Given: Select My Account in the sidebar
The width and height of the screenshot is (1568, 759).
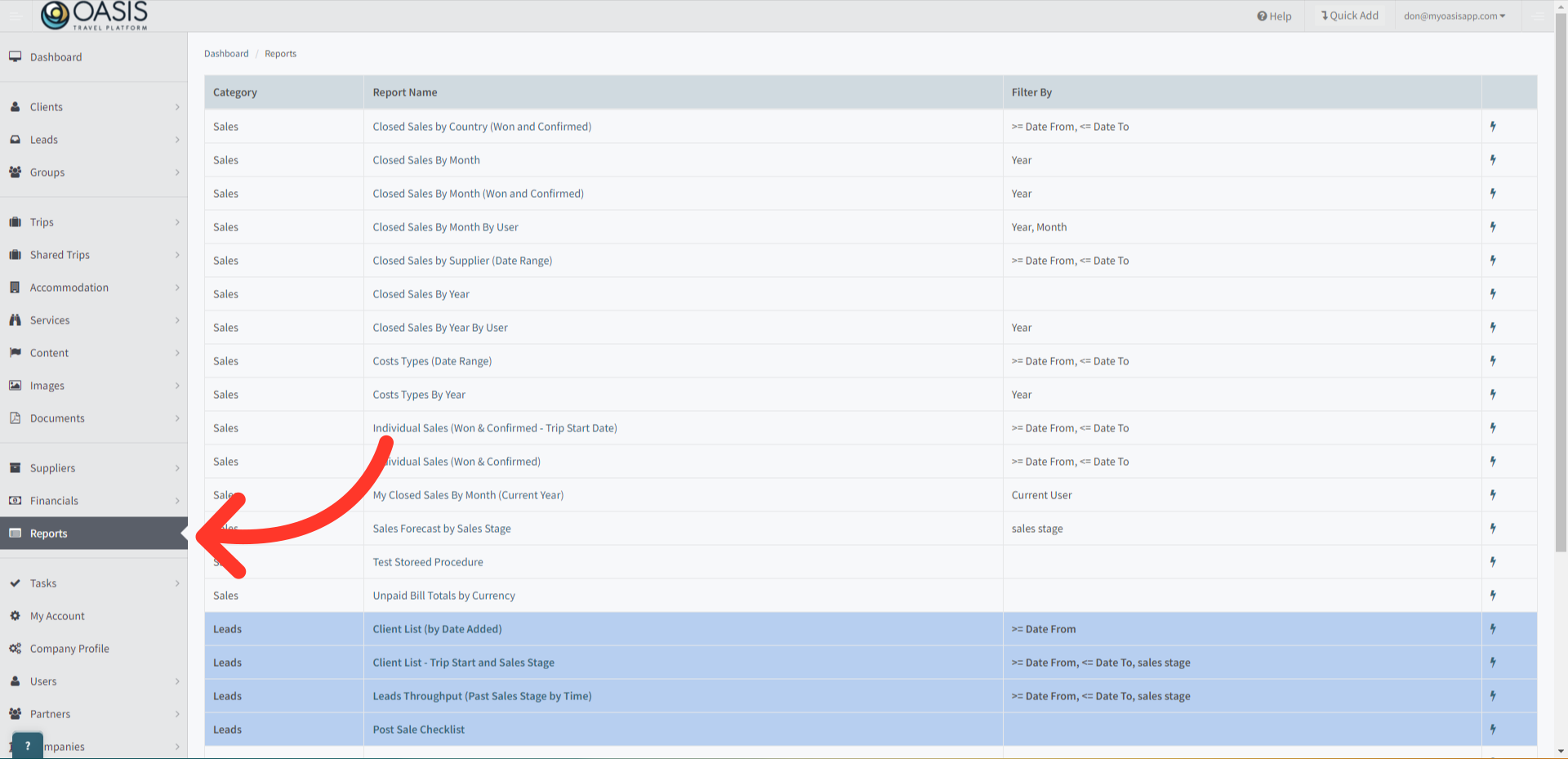Looking at the screenshot, I should (57, 616).
